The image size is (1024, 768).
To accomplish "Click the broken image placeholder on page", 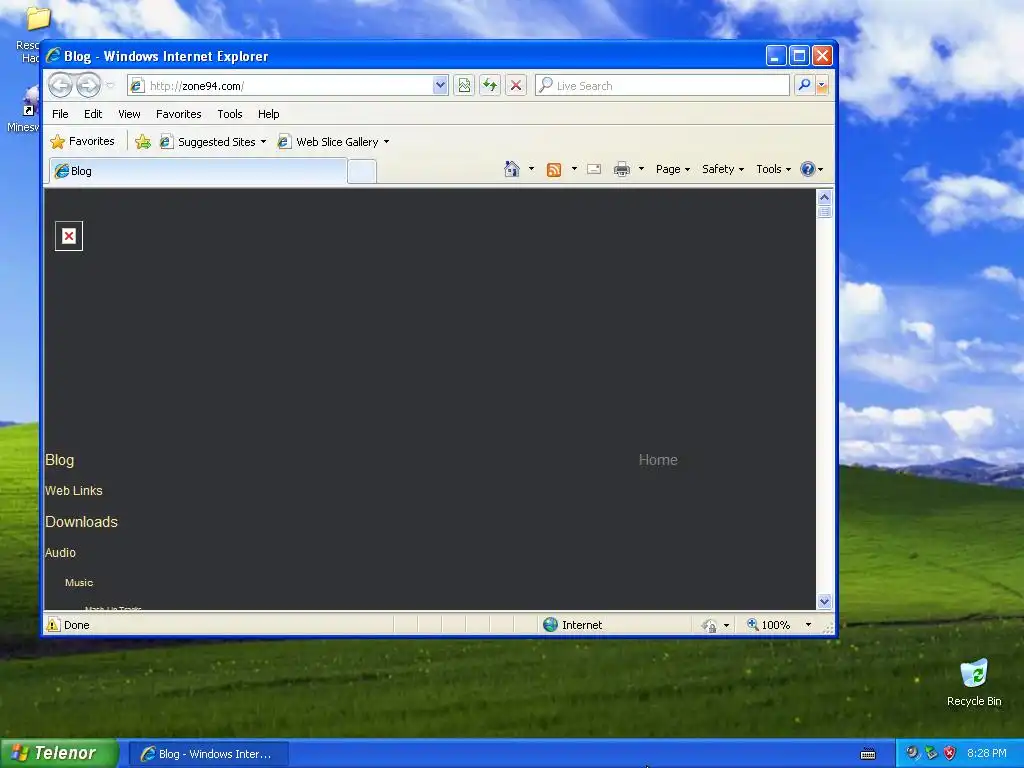I will click(69, 236).
